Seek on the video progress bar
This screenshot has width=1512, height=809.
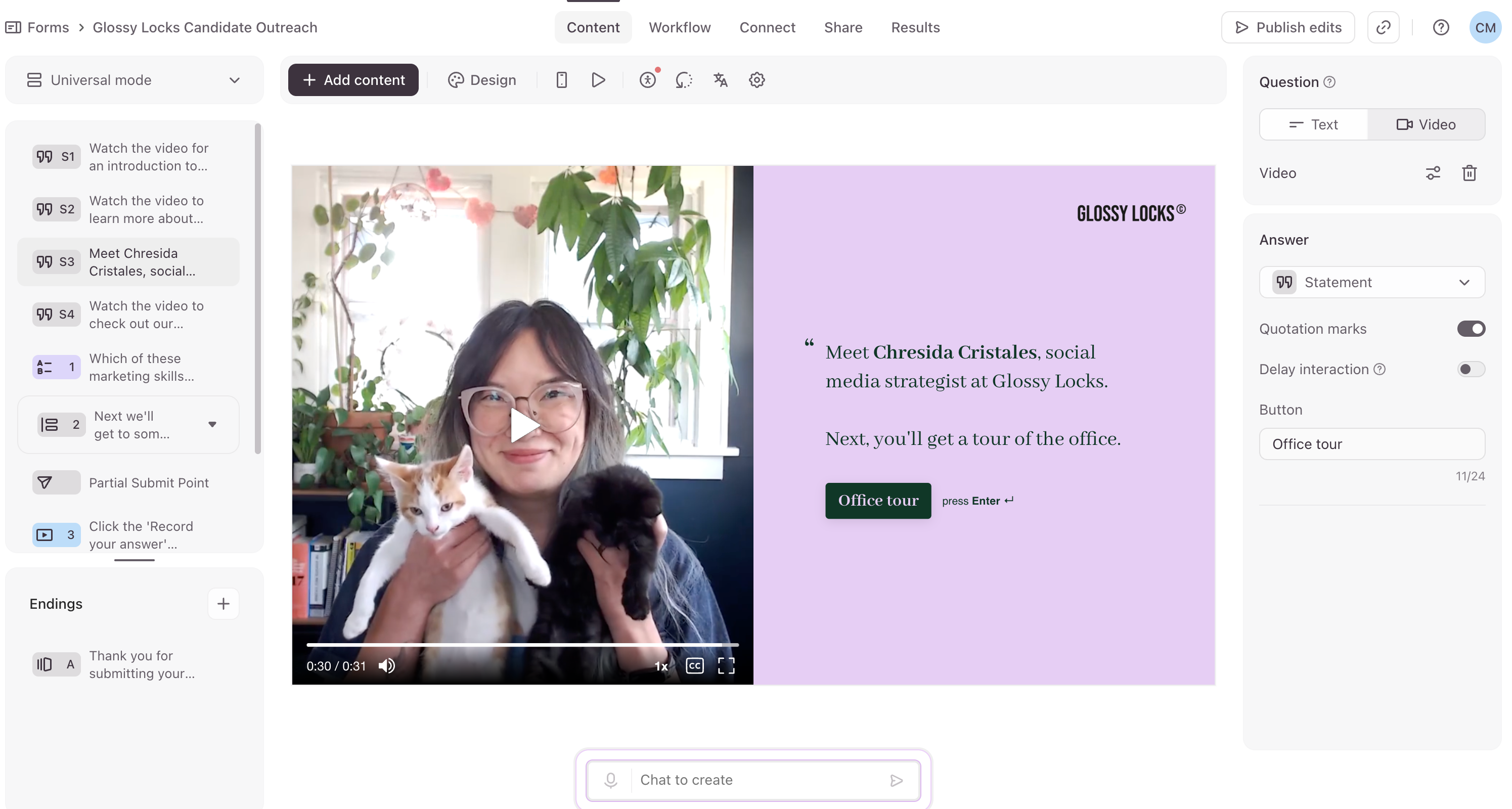pyautogui.click(x=522, y=645)
